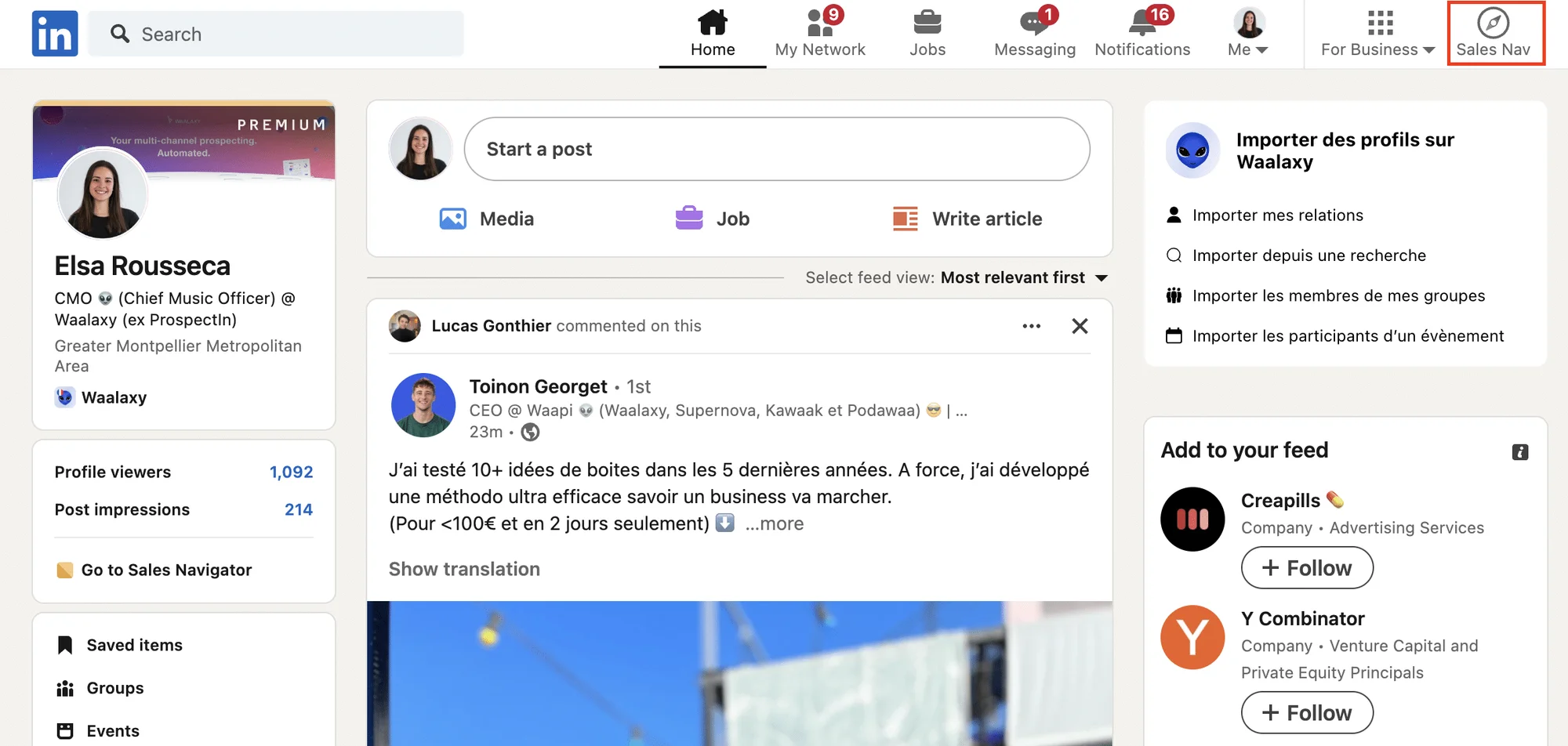1568x746 pixels.
Task: Open Toinon Georget's name link
Action: [x=538, y=386]
